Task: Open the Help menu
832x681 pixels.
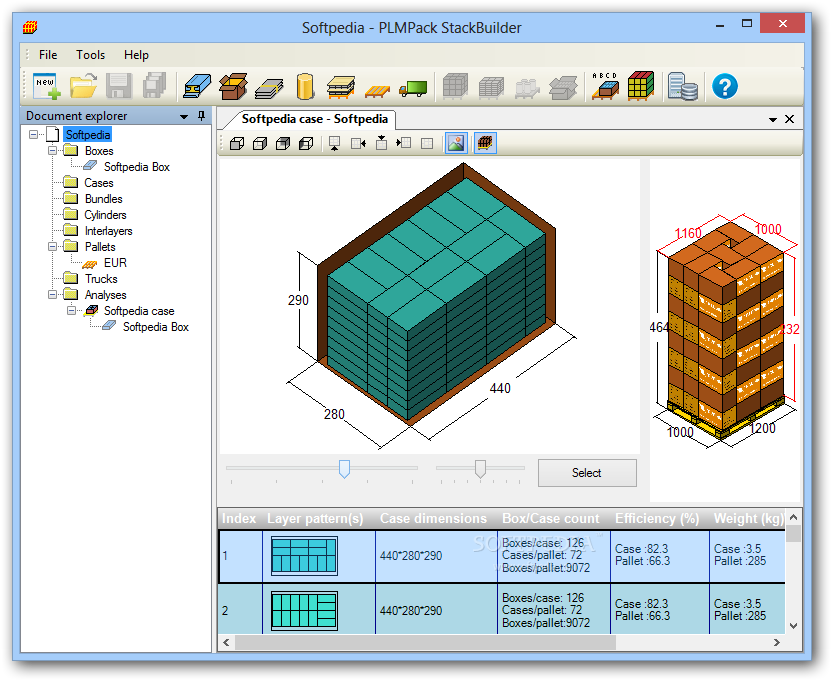Action: (136, 55)
